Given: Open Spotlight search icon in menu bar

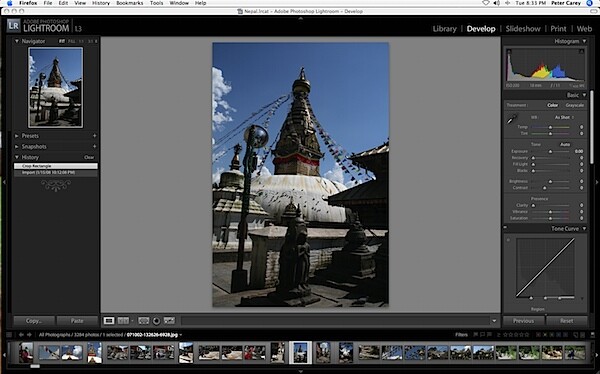Looking at the screenshot, I should click(590, 3).
